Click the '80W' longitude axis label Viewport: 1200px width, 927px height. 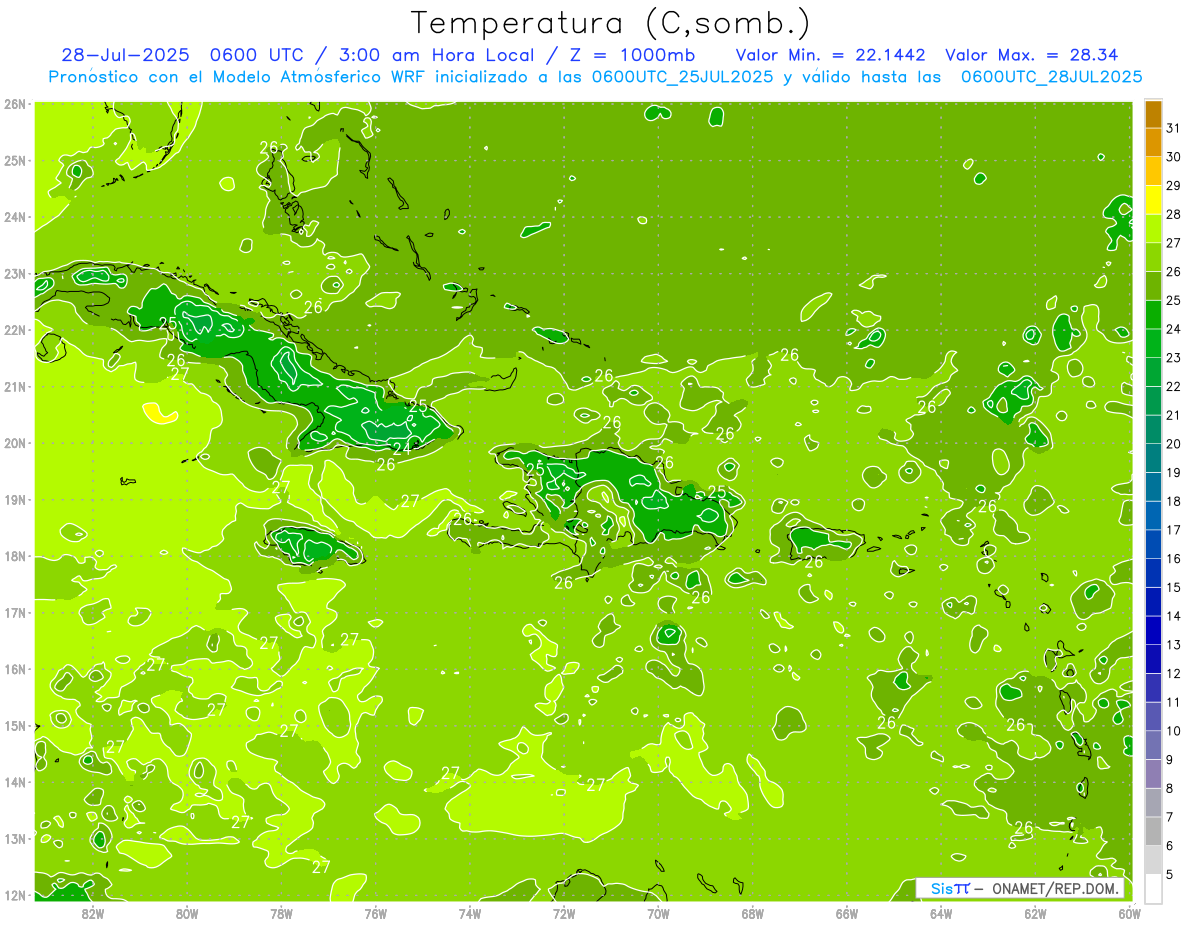click(x=186, y=913)
